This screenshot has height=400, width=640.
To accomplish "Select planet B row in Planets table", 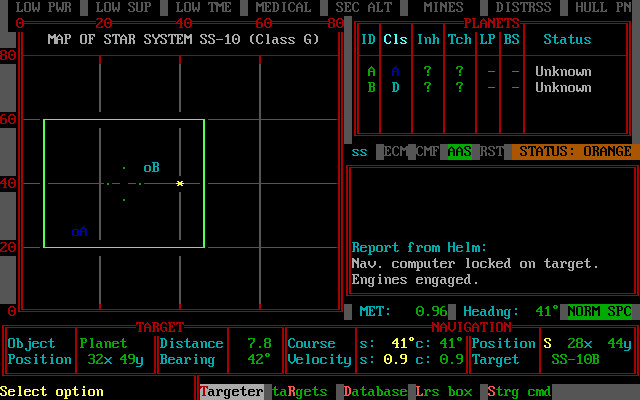I will pyautogui.click(x=490, y=87).
